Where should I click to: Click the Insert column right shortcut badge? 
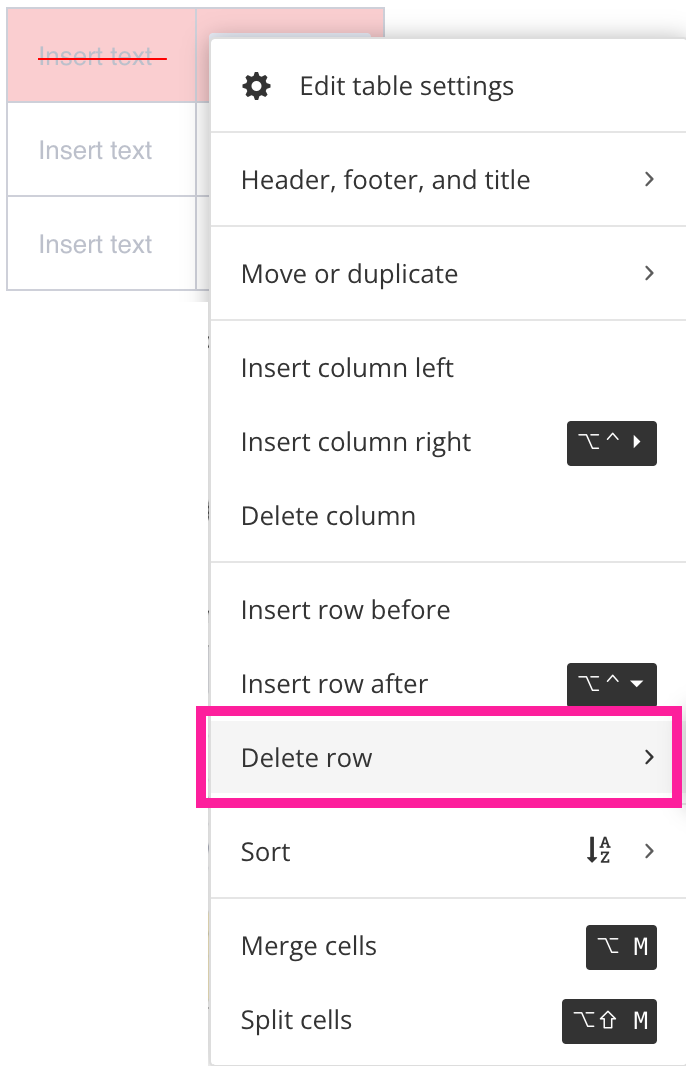tap(611, 443)
